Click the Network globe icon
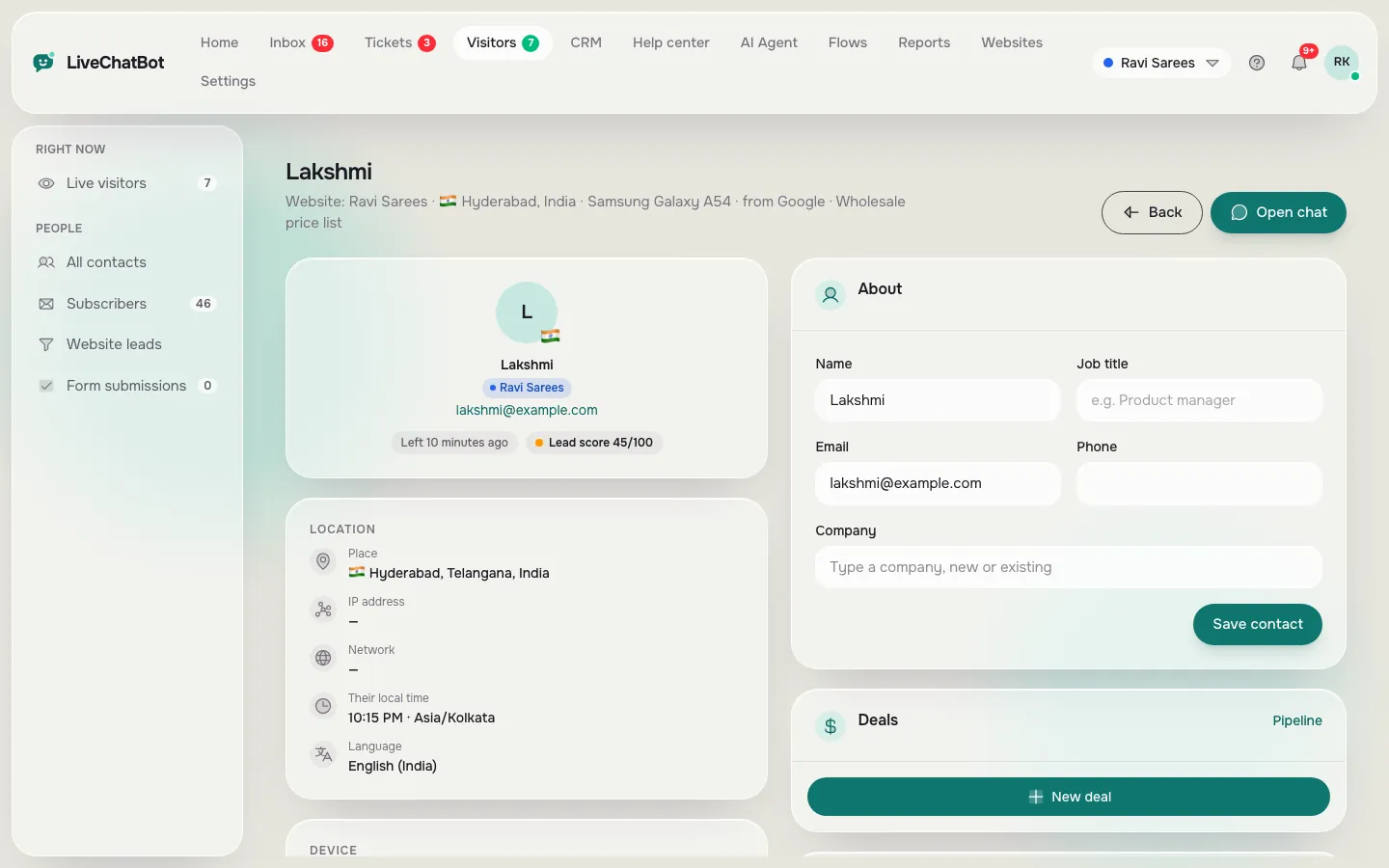Image resolution: width=1389 pixels, height=868 pixels. point(323,658)
